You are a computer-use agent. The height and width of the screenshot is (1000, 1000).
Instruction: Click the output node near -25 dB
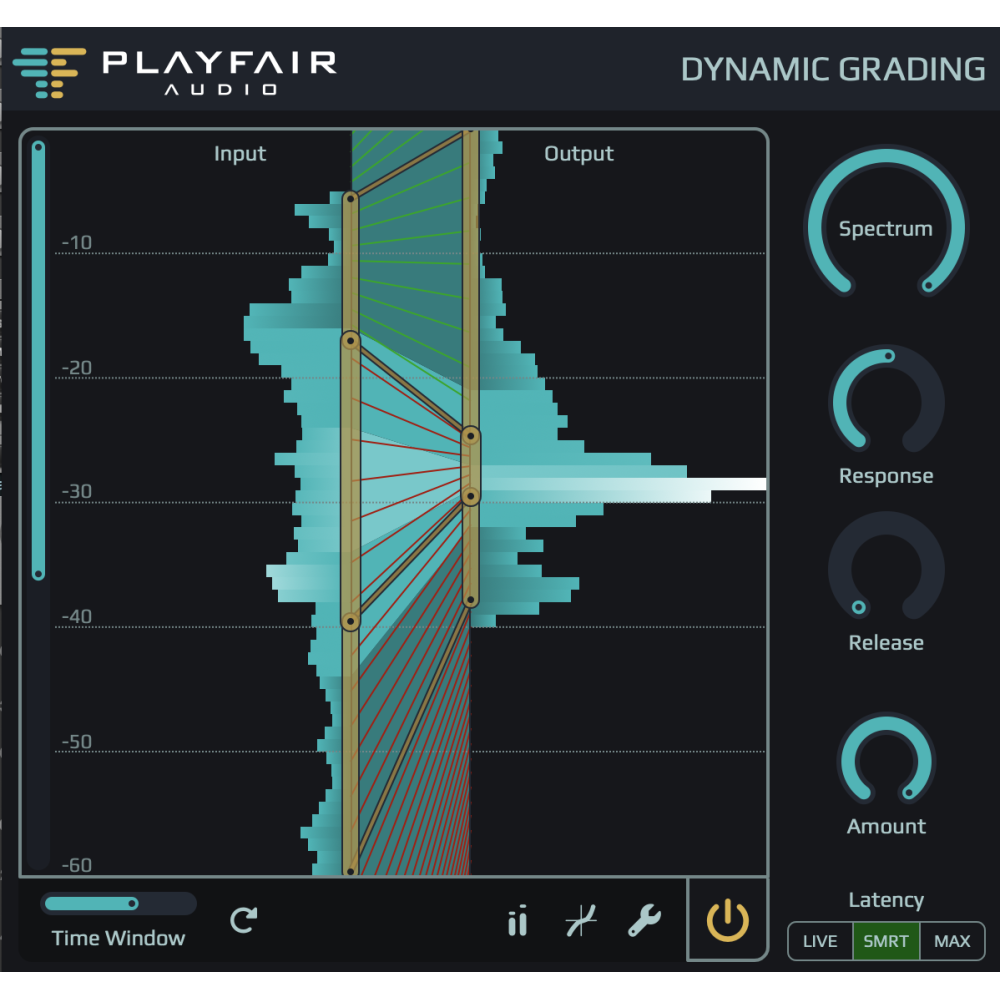pos(471,436)
